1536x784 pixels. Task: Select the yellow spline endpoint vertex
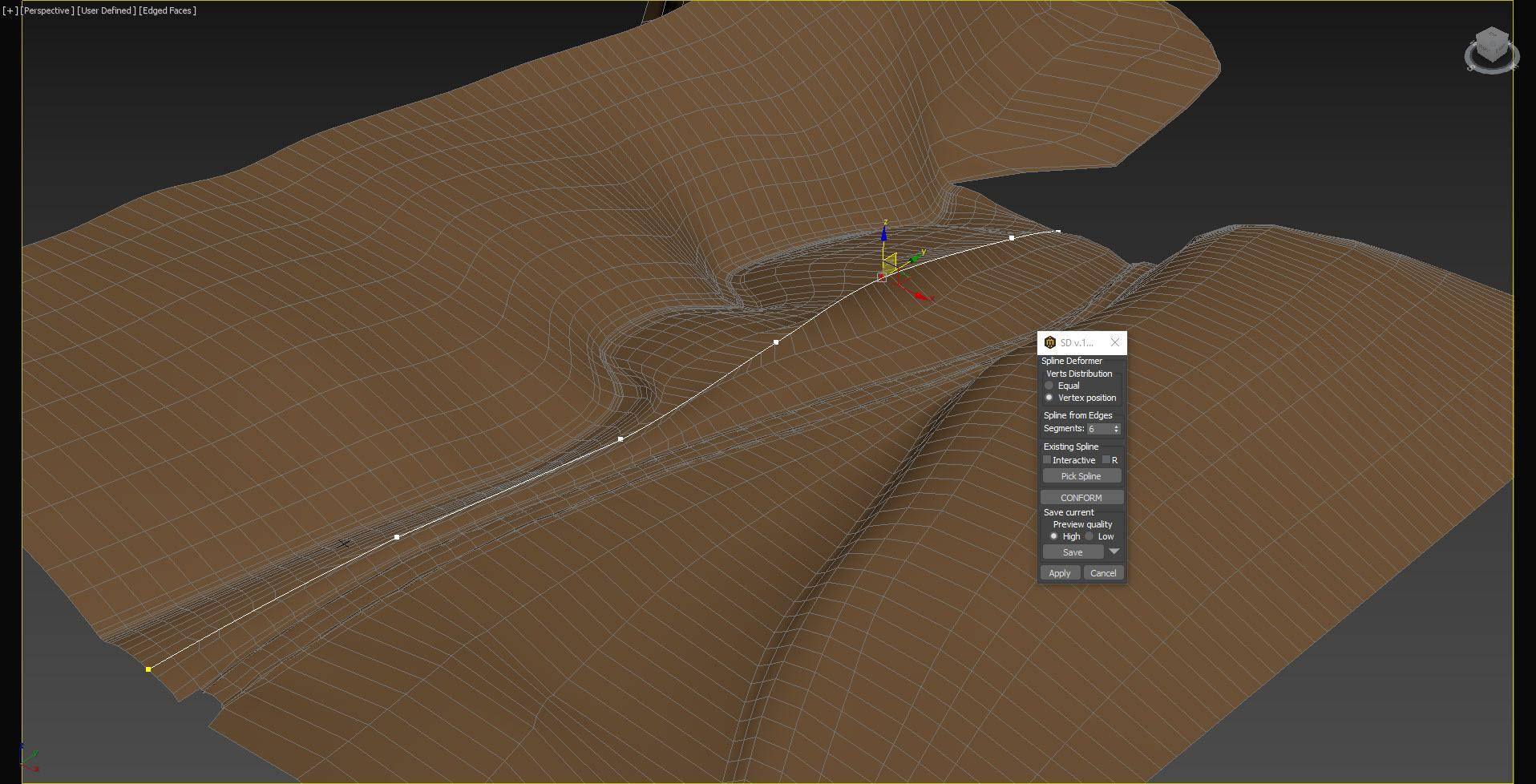tap(148, 669)
